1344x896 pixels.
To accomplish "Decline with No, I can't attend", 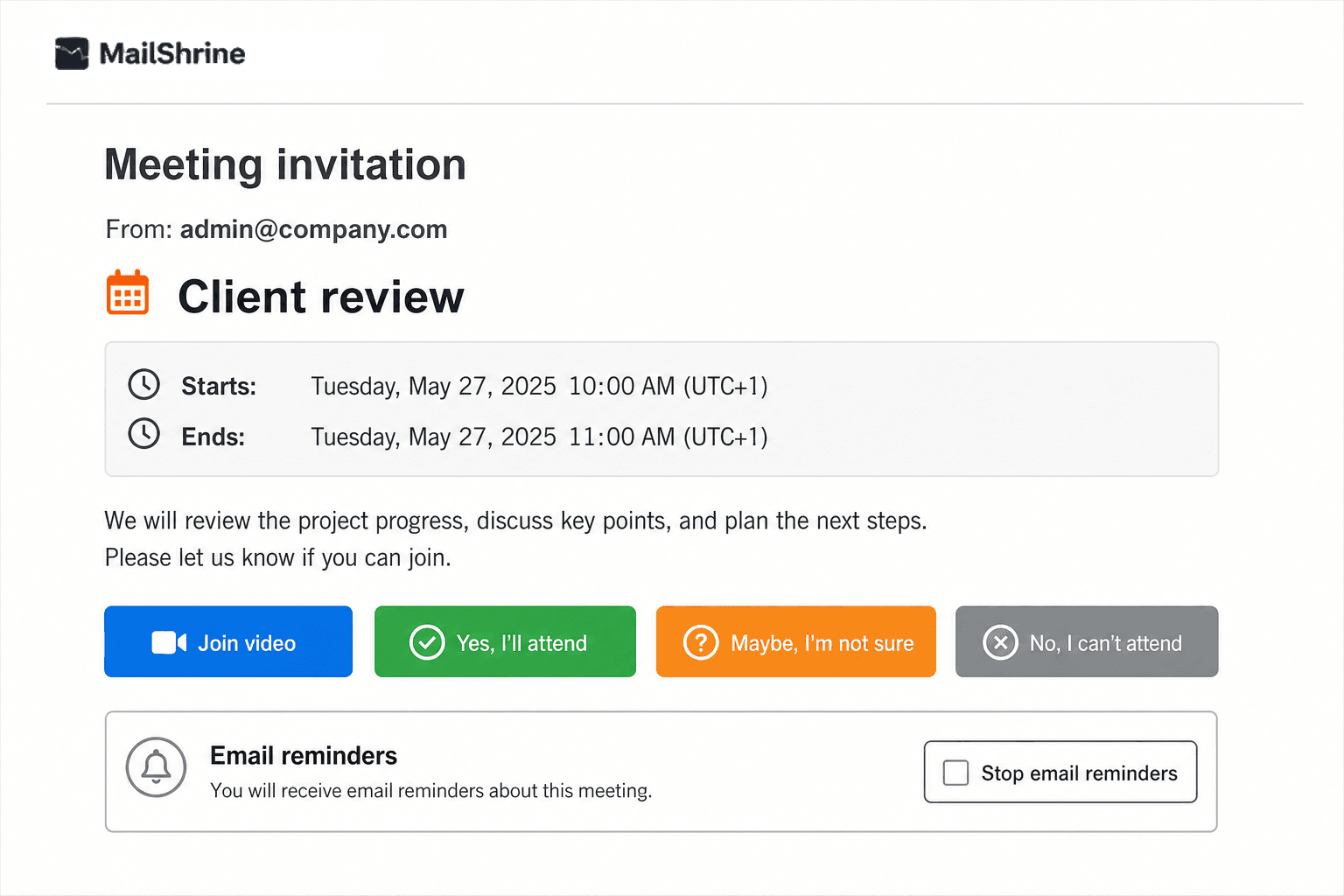I will pyautogui.click(x=1087, y=641).
